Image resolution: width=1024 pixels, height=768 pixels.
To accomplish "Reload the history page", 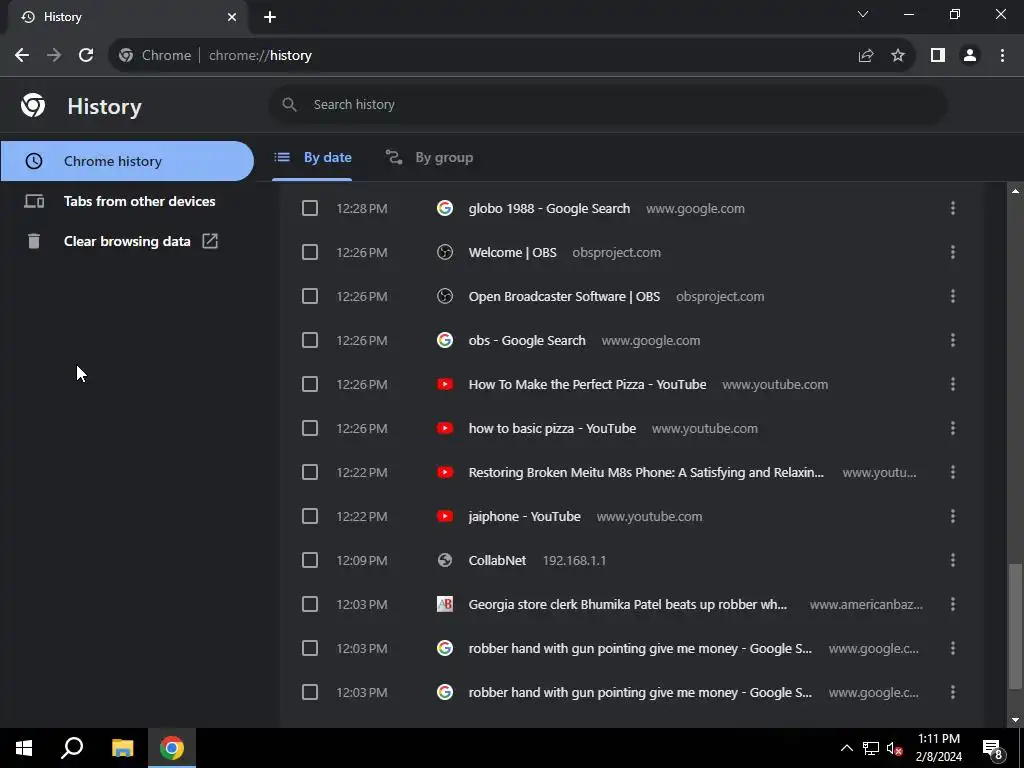I will click(x=86, y=56).
